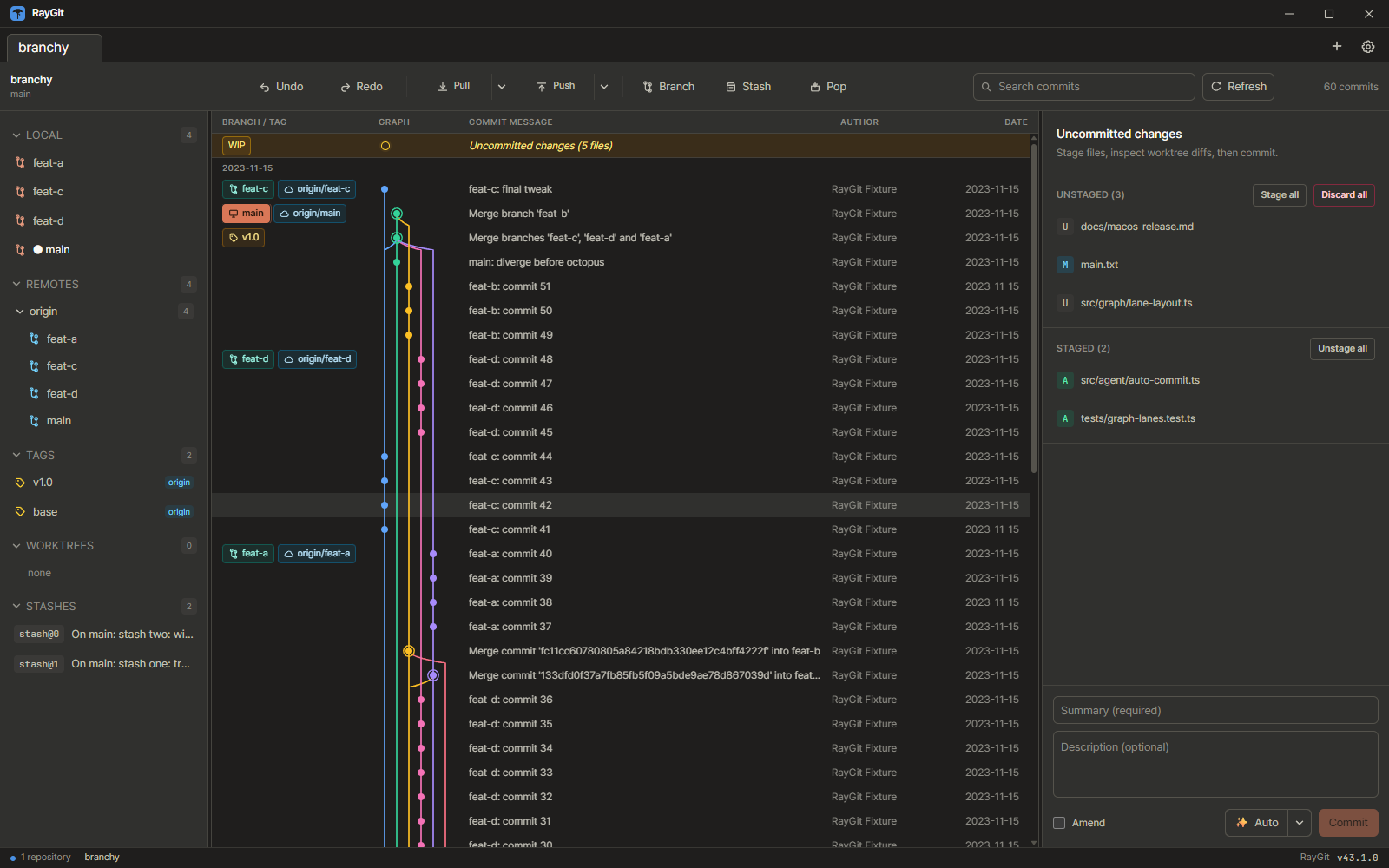Click the origin/feat-d remote label
This screenshot has width=1389, height=868.
[318, 359]
